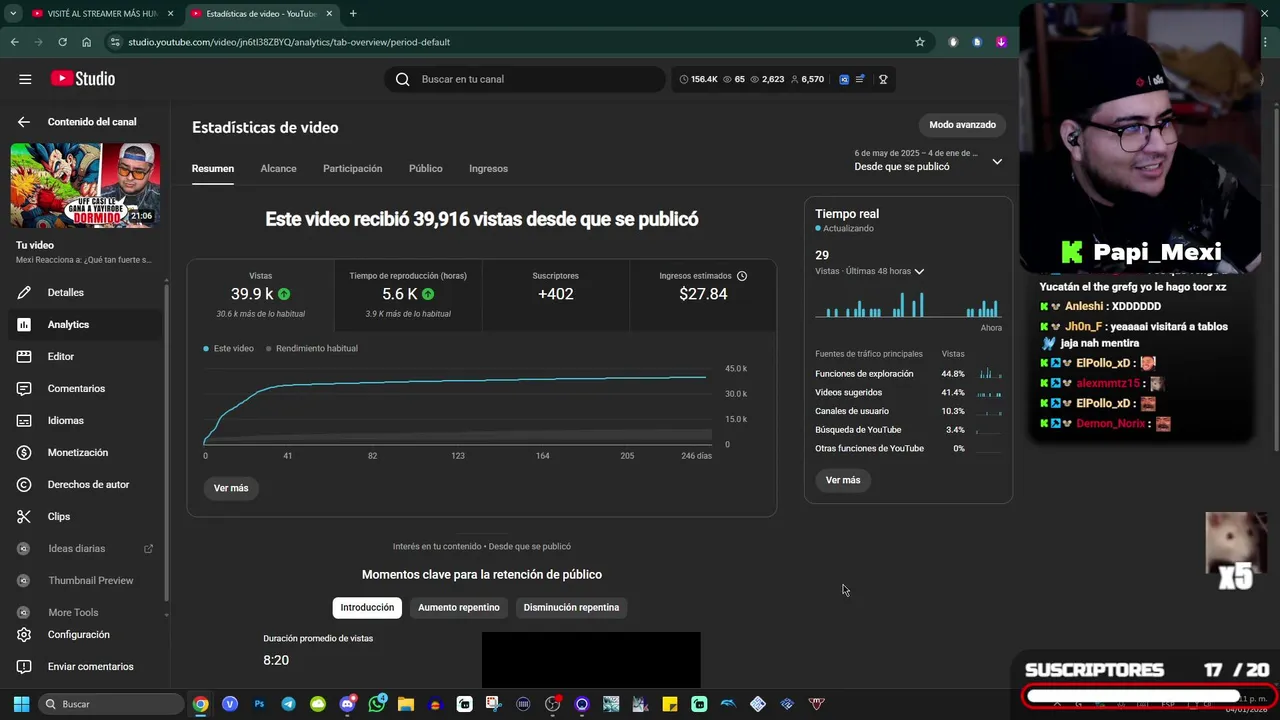This screenshot has height=720, width=1280.
Task: Select the Suscriptores metric card
Action: 556,296
